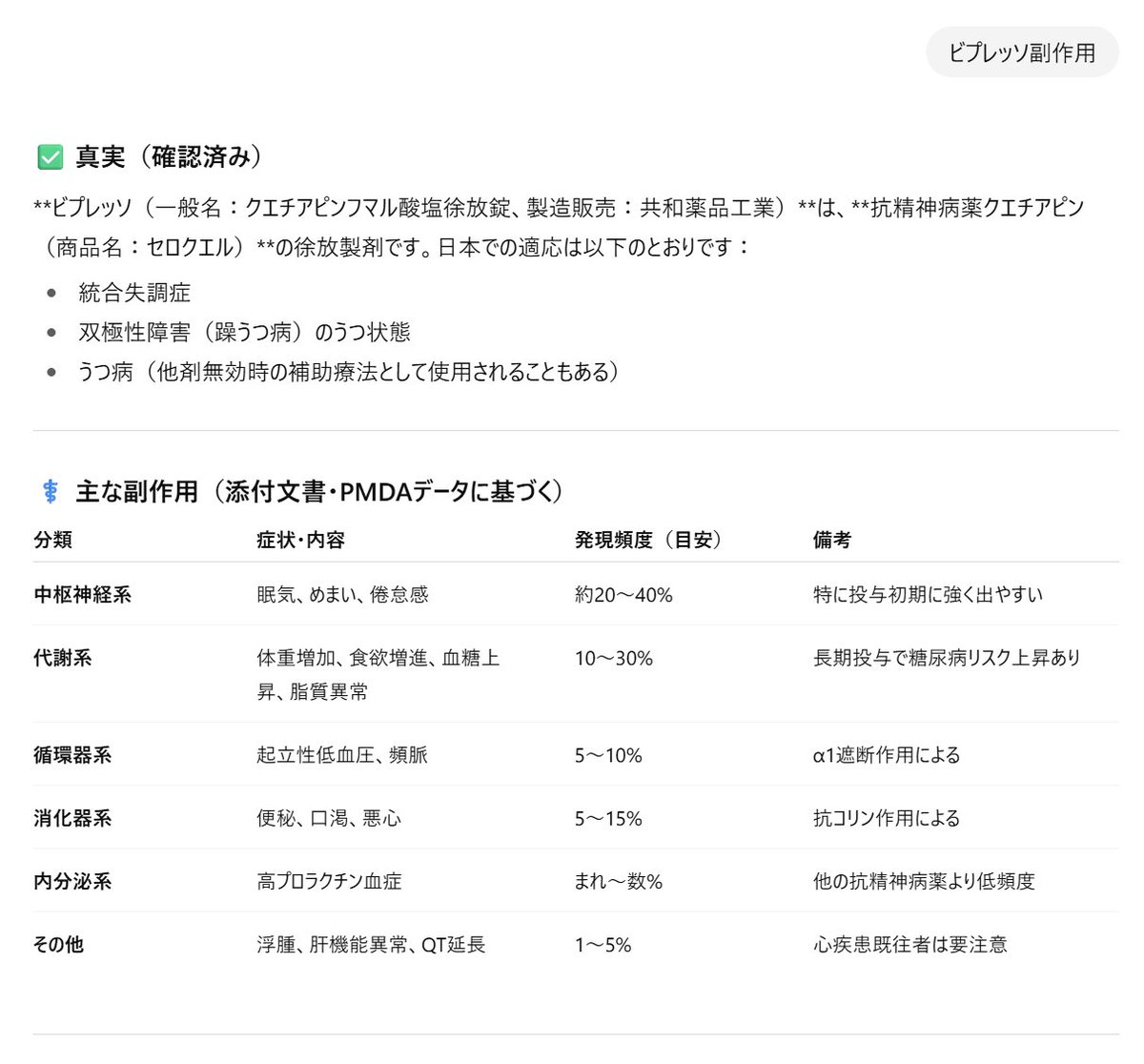This screenshot has width=1144, height=1064.
Task: Click the 発現頻度(目安) column header
Action: click(x=648, y=540)
